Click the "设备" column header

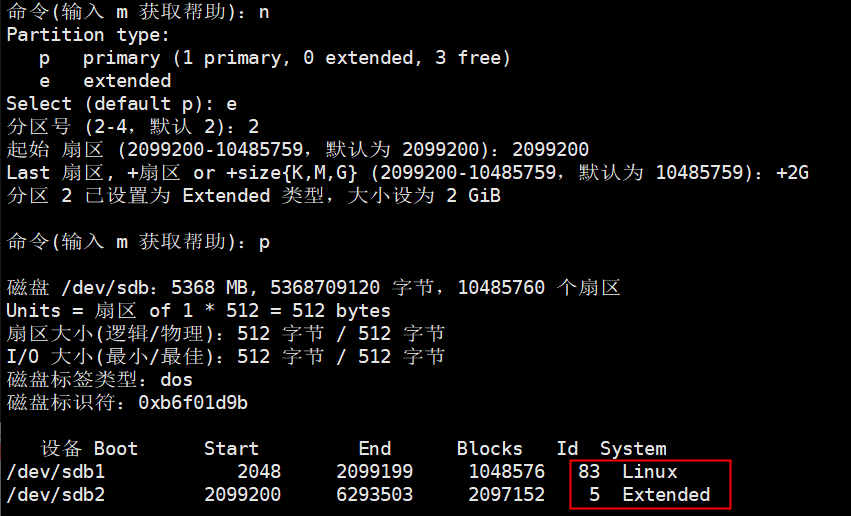point(61,449)
